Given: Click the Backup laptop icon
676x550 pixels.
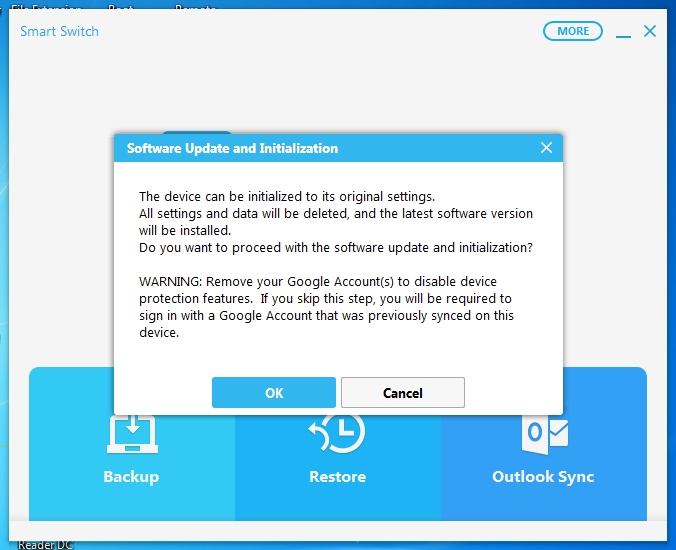Looking at the screenshot, I should (132, 434).
